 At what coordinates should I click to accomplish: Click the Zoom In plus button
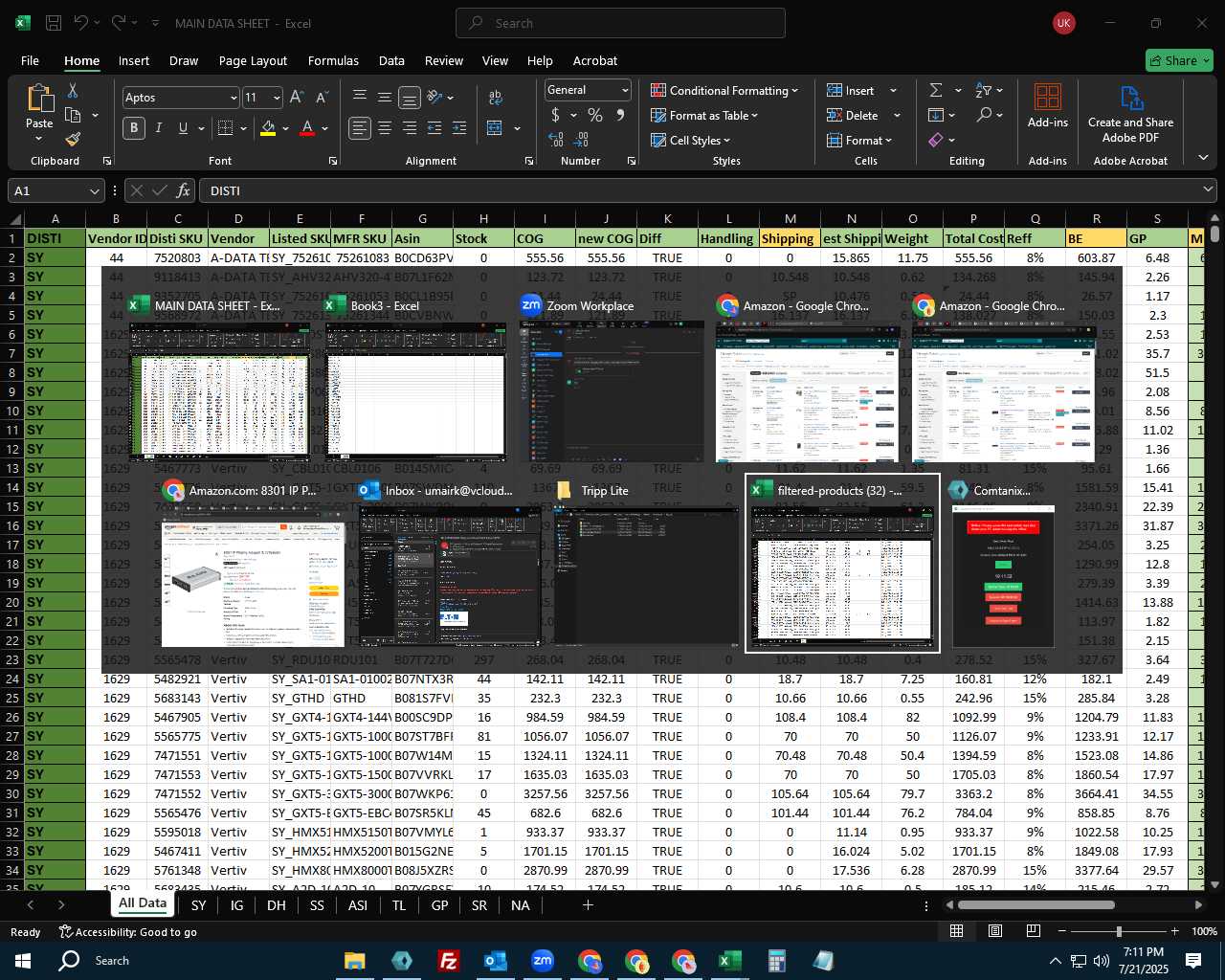1174,931
